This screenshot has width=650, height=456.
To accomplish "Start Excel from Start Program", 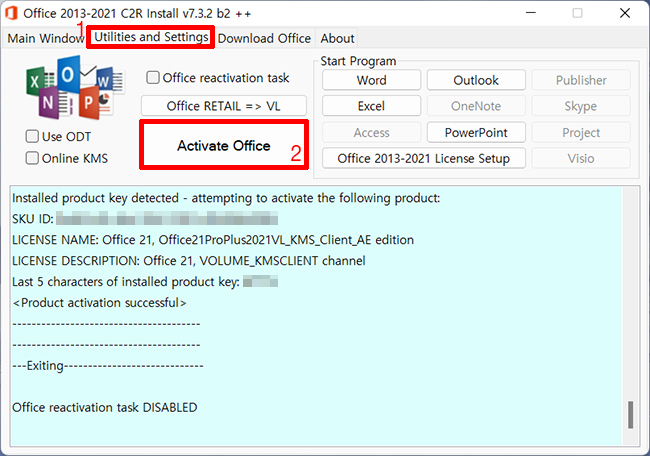I will (x=371, y=106).
